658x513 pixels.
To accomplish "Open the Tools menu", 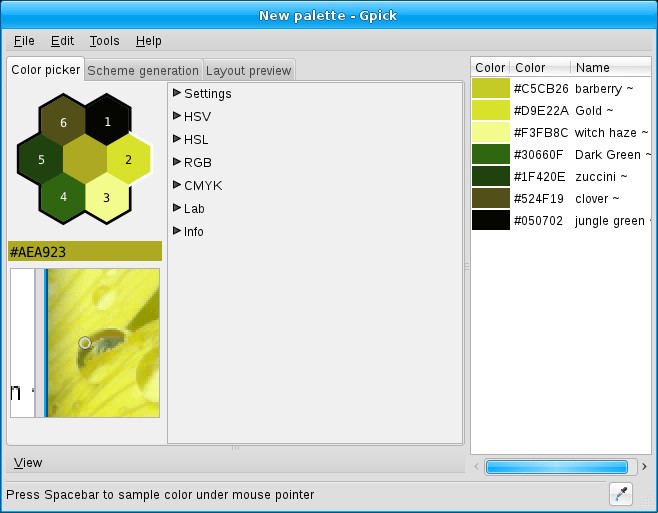I will click(104, 41).
